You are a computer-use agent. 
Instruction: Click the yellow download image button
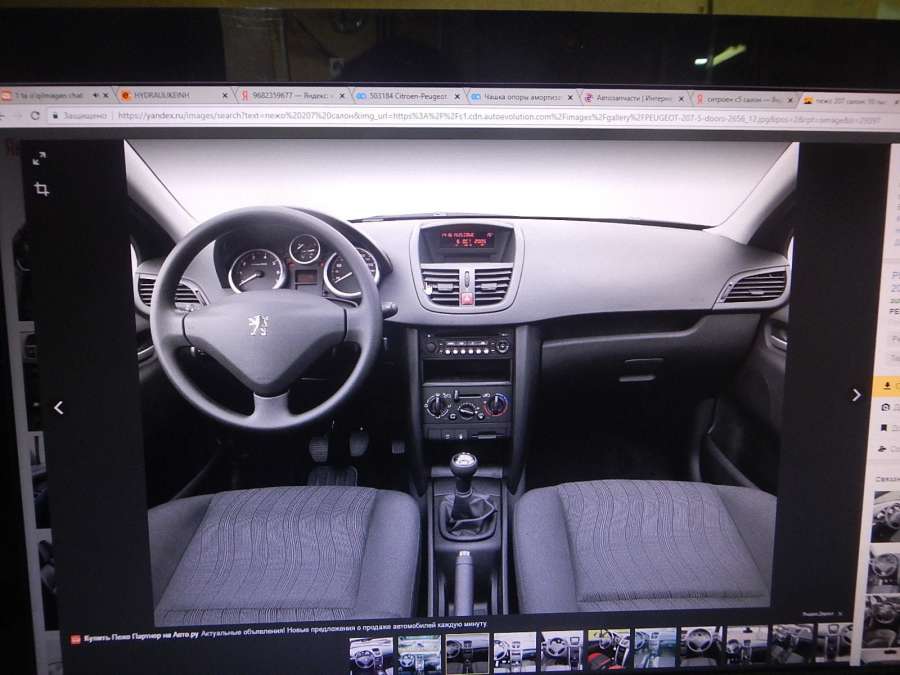click(x=888, y=386)
